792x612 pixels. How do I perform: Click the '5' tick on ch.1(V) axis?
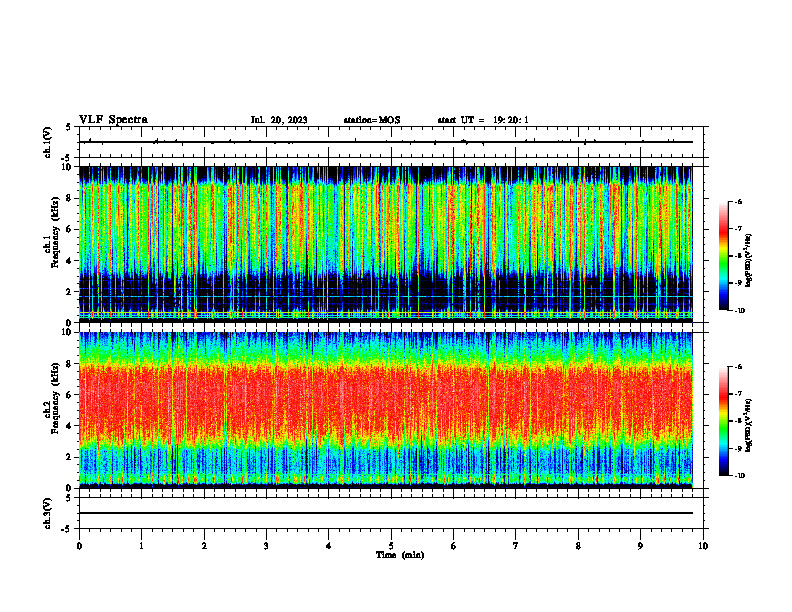click(69, 127)
